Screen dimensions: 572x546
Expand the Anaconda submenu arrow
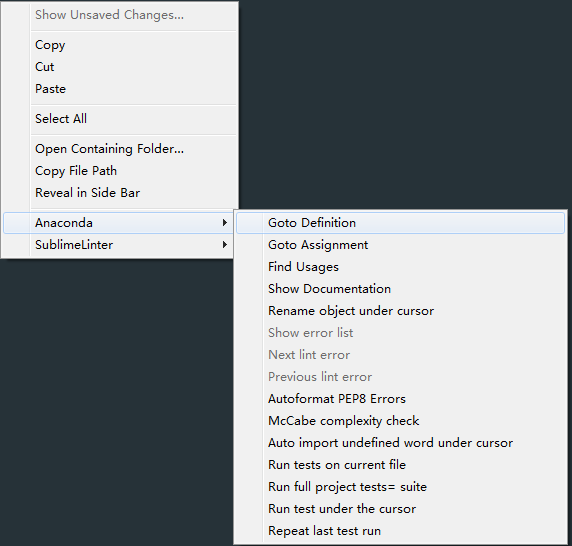click(225, 222)
